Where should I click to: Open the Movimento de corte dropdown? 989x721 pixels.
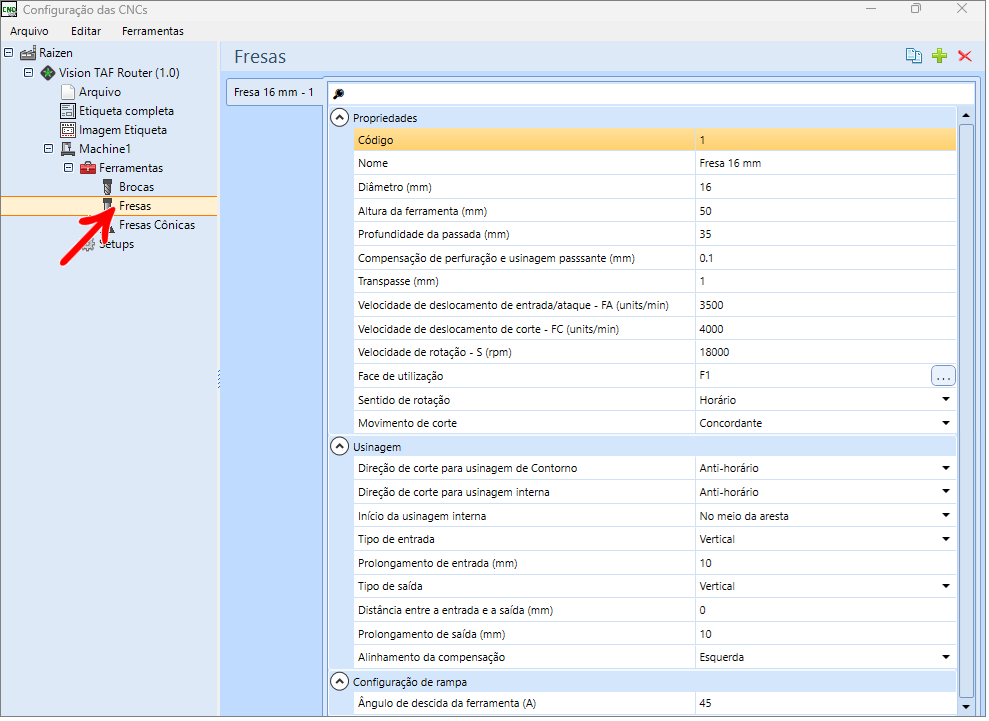[x=945, y=423]
